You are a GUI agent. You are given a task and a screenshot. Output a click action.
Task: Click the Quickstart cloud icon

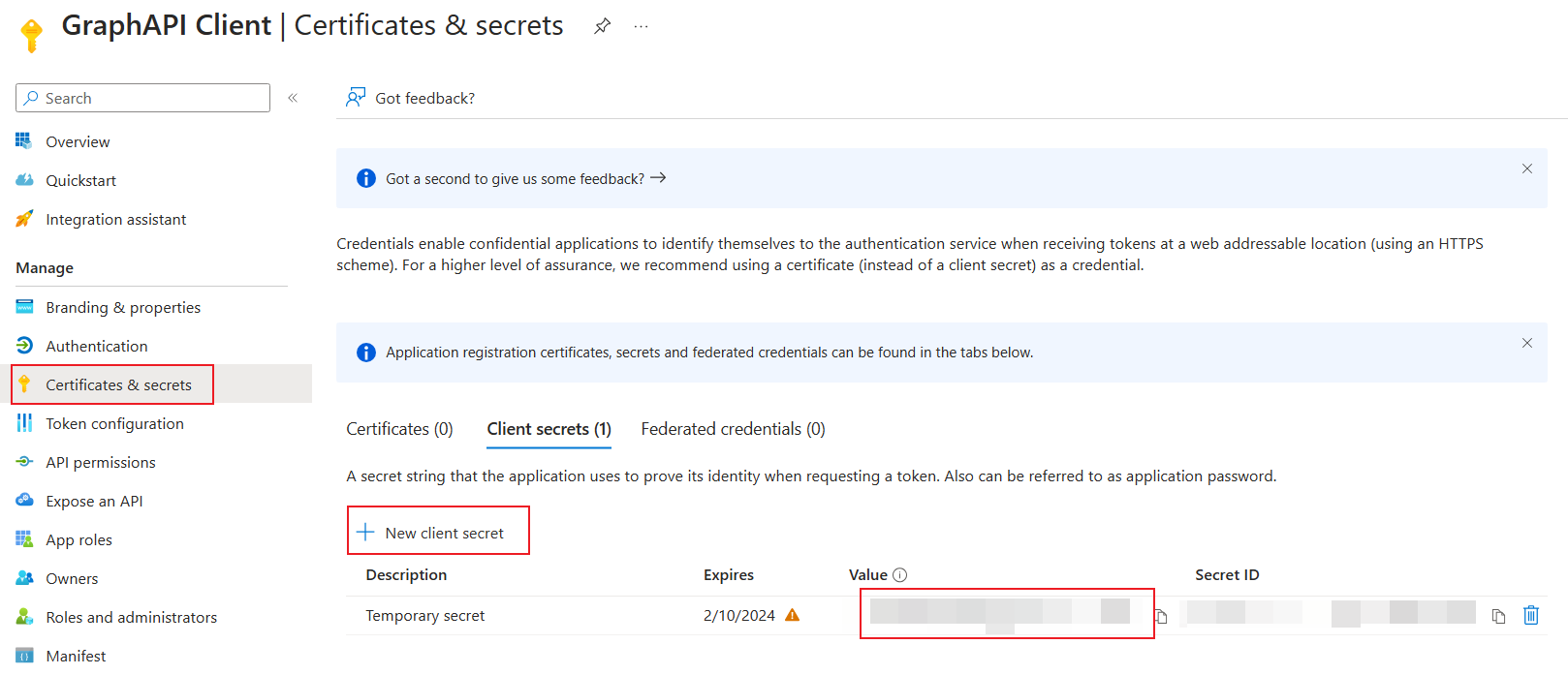point(24,180)
